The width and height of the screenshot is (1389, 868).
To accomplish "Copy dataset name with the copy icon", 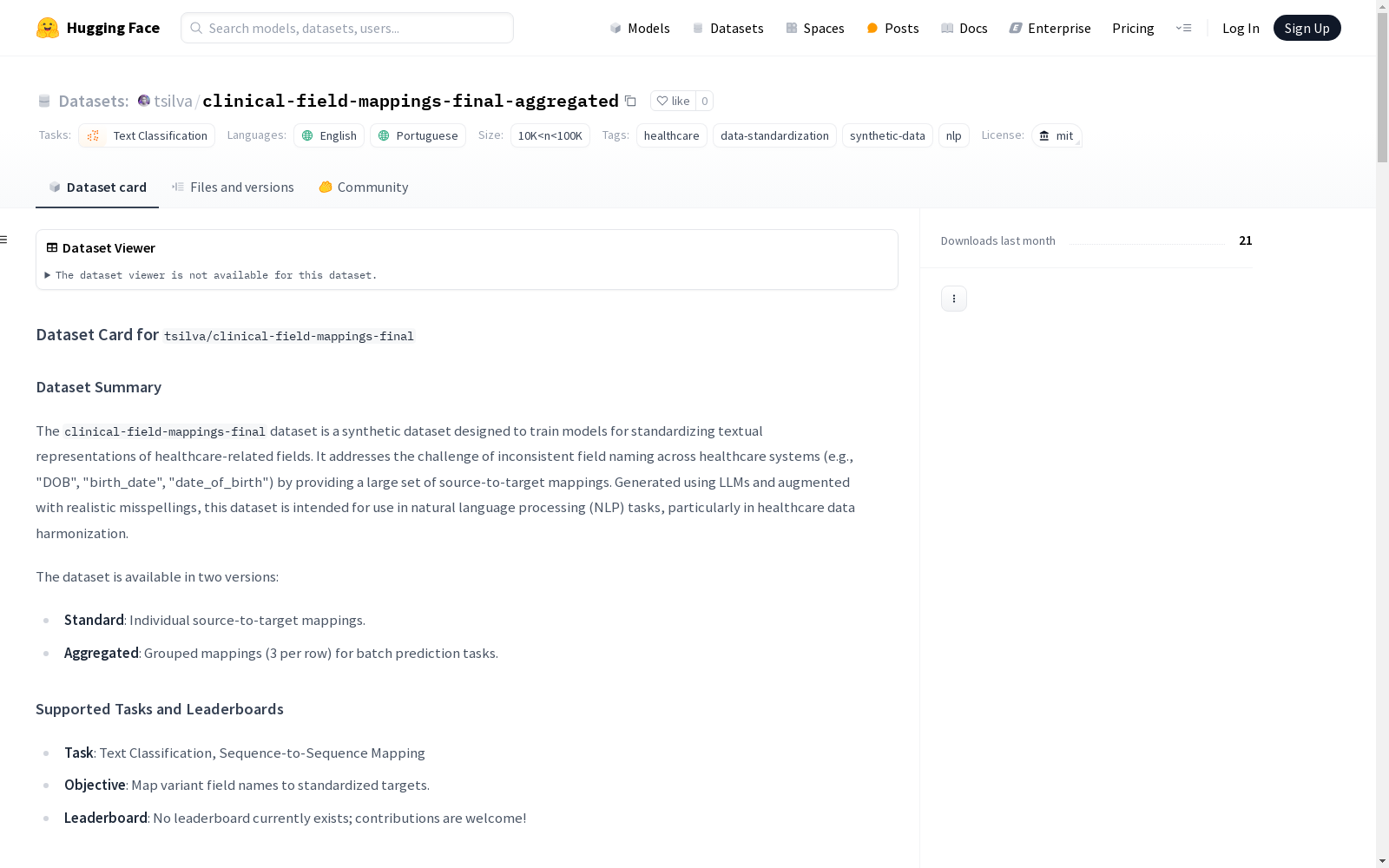I will 630,101.
